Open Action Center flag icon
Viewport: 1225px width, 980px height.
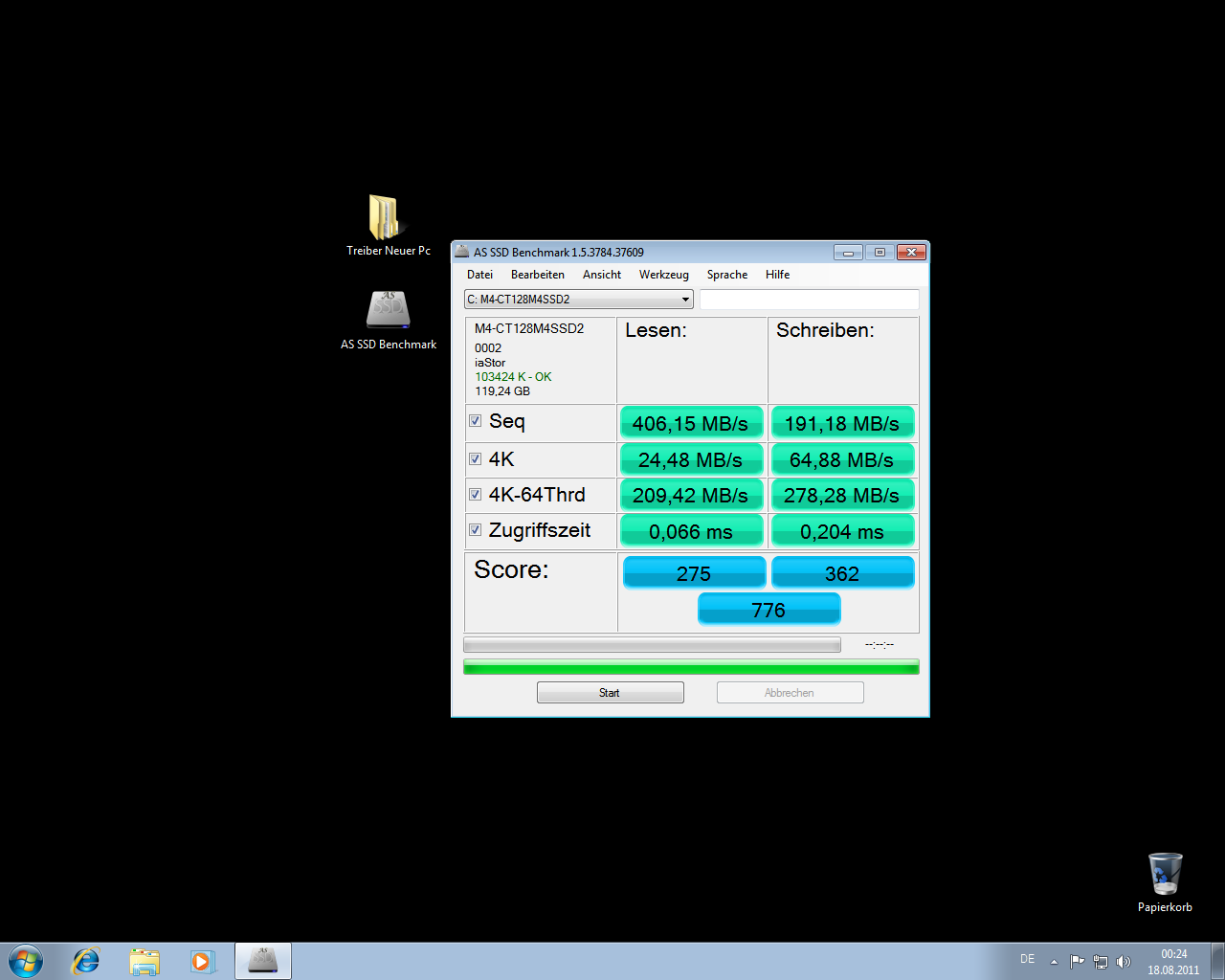coord(1078,961)
